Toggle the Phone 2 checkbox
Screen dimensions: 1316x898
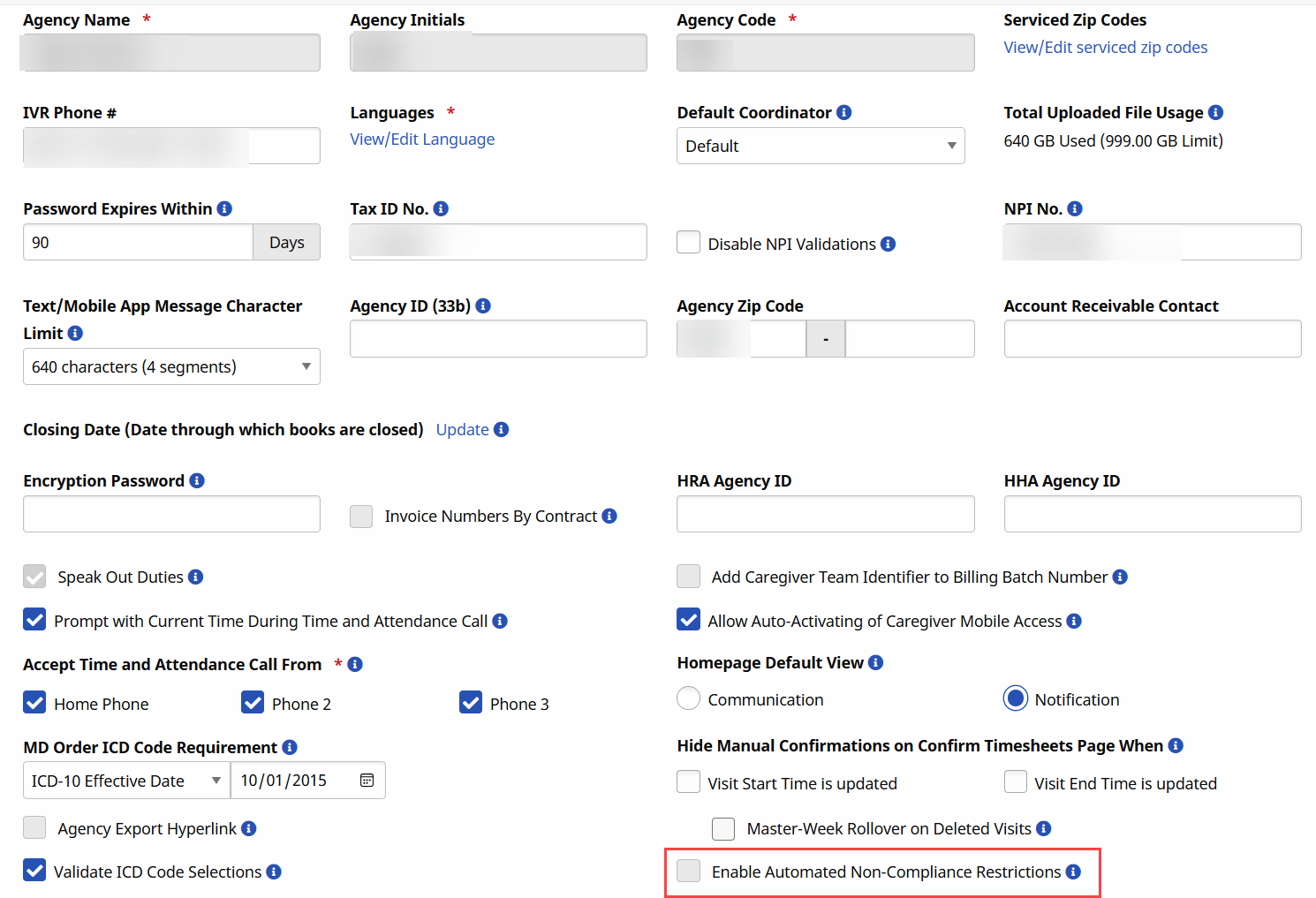pos(253,703)
